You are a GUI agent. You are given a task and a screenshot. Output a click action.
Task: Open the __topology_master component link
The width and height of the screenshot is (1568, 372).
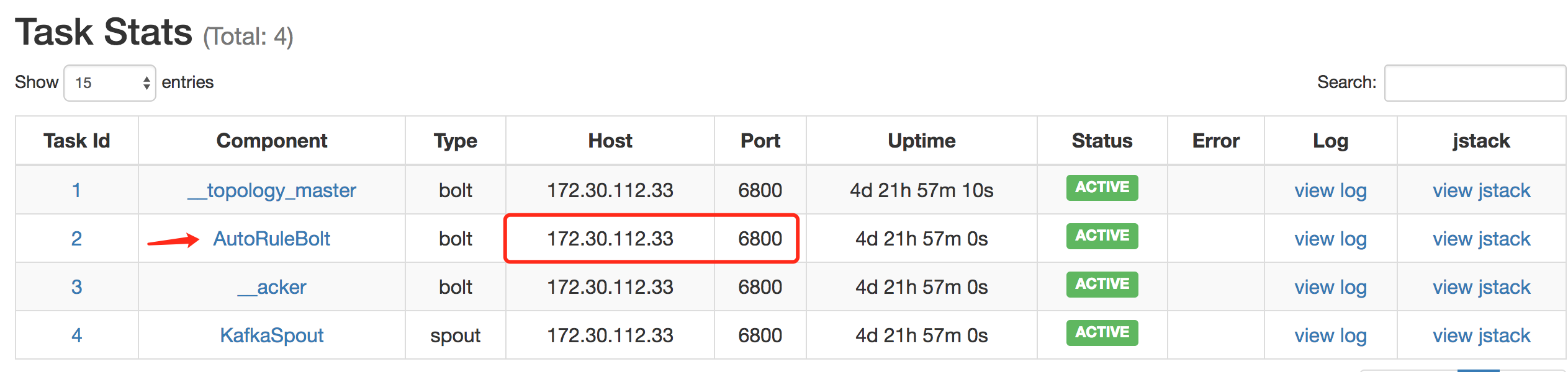coord(272,190)
